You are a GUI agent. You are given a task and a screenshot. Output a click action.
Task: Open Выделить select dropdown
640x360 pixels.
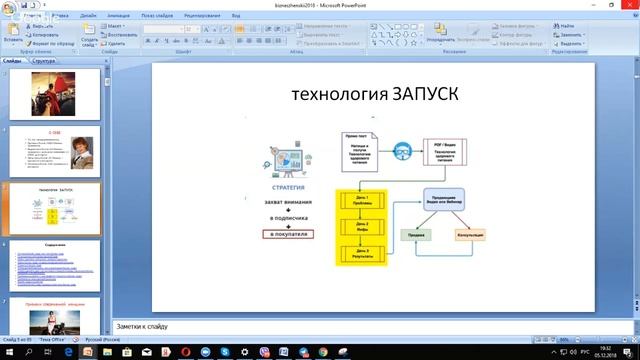[569, 43]
